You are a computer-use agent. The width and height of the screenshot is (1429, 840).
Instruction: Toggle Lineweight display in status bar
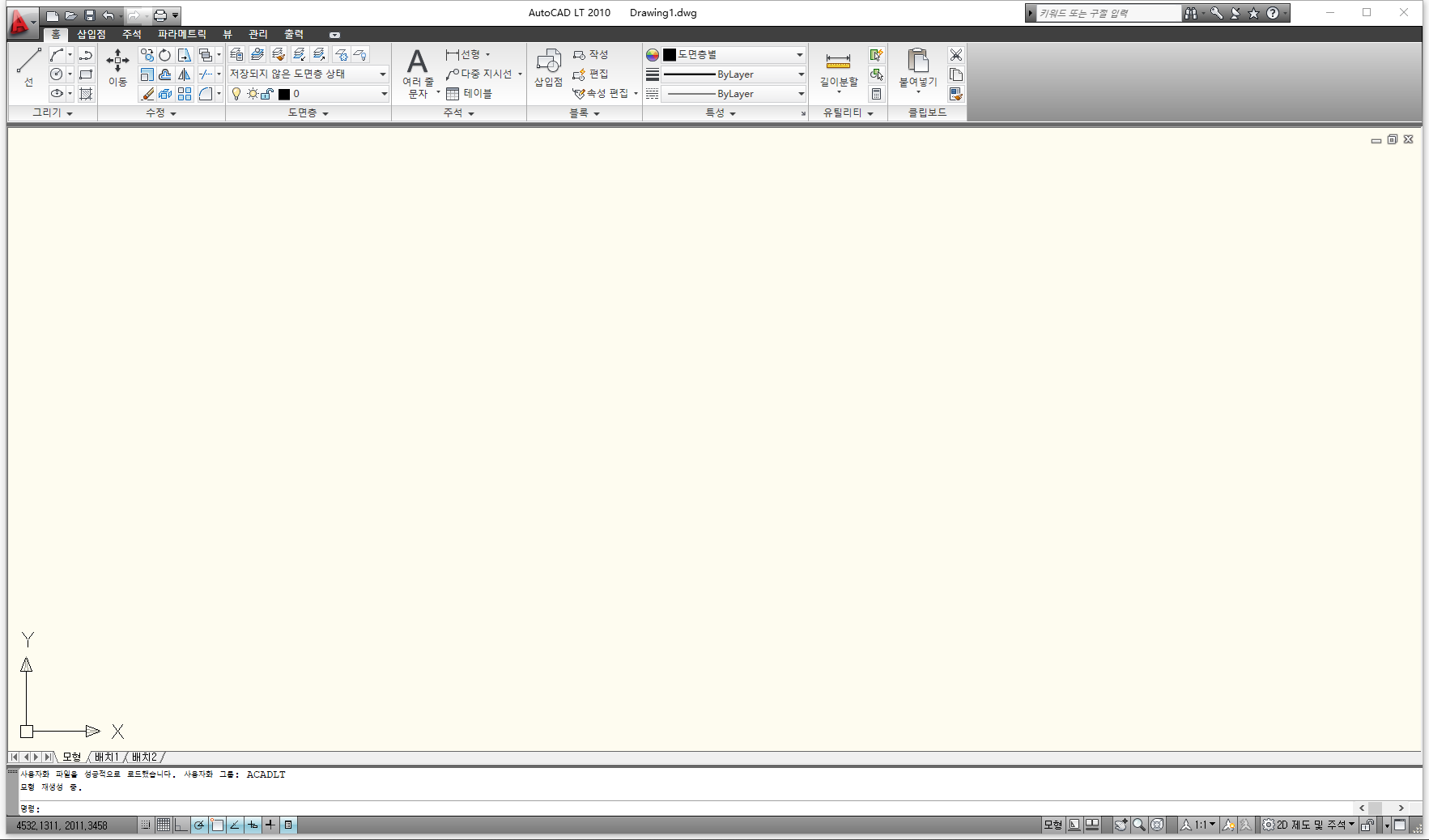click(x=270, y=825)
